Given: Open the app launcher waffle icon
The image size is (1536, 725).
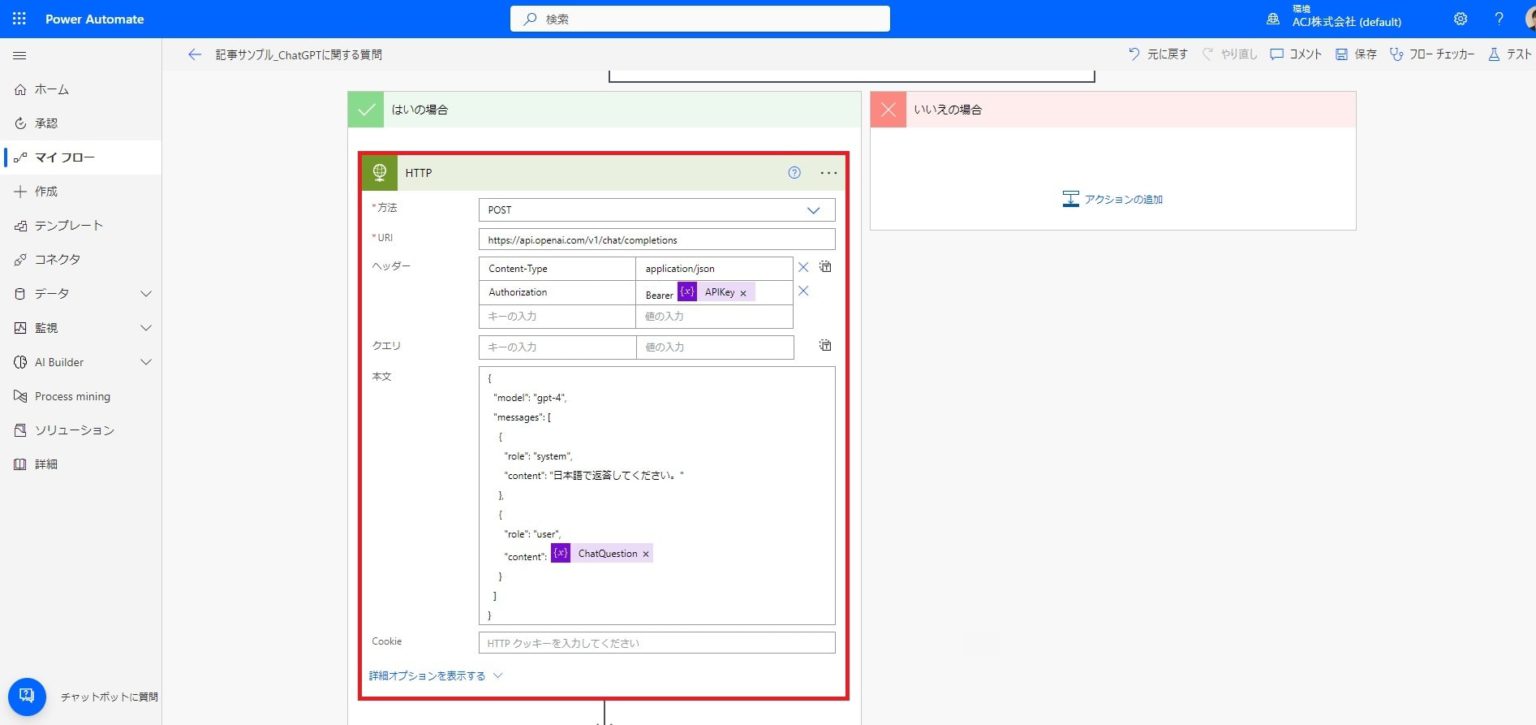Looking at the screenshot, I should 19,19.
